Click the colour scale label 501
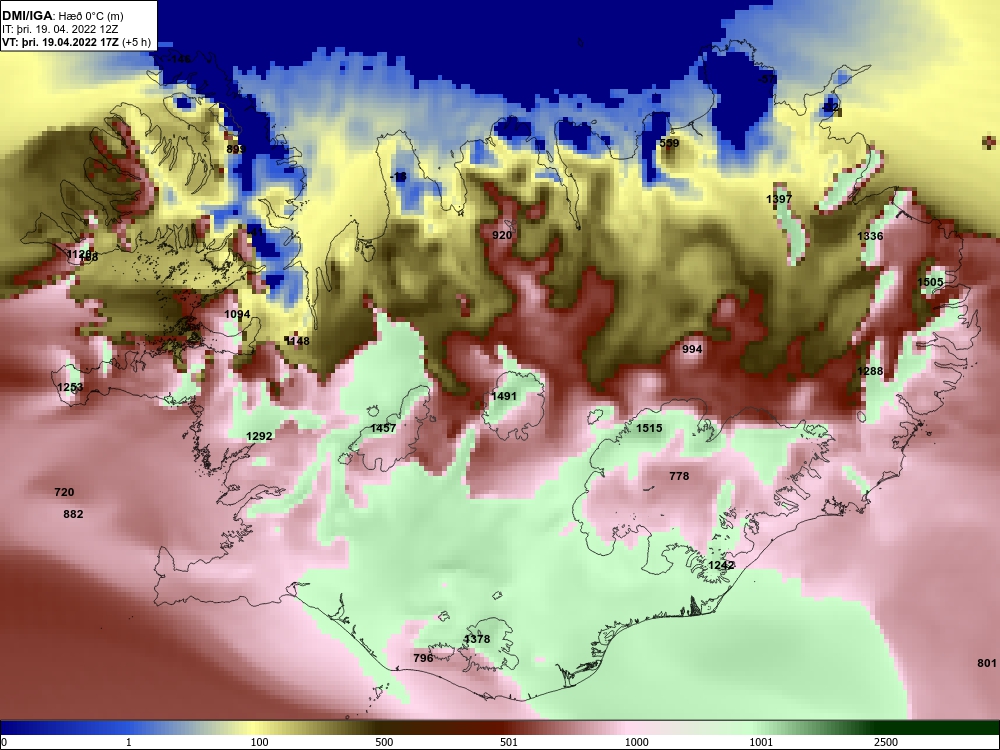Image resolution: width=1000 pixels, height=750 pixels. point(509,742)
